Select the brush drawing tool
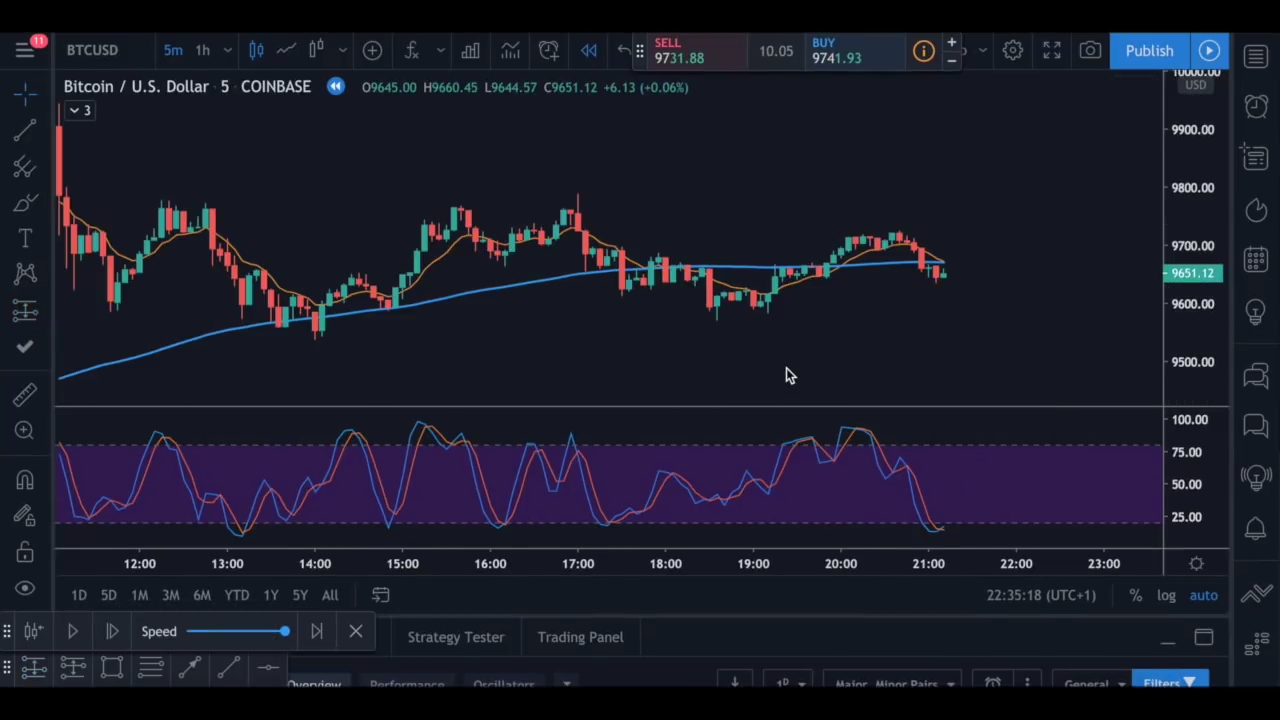The image size is (1280, 720). (25, 203)
